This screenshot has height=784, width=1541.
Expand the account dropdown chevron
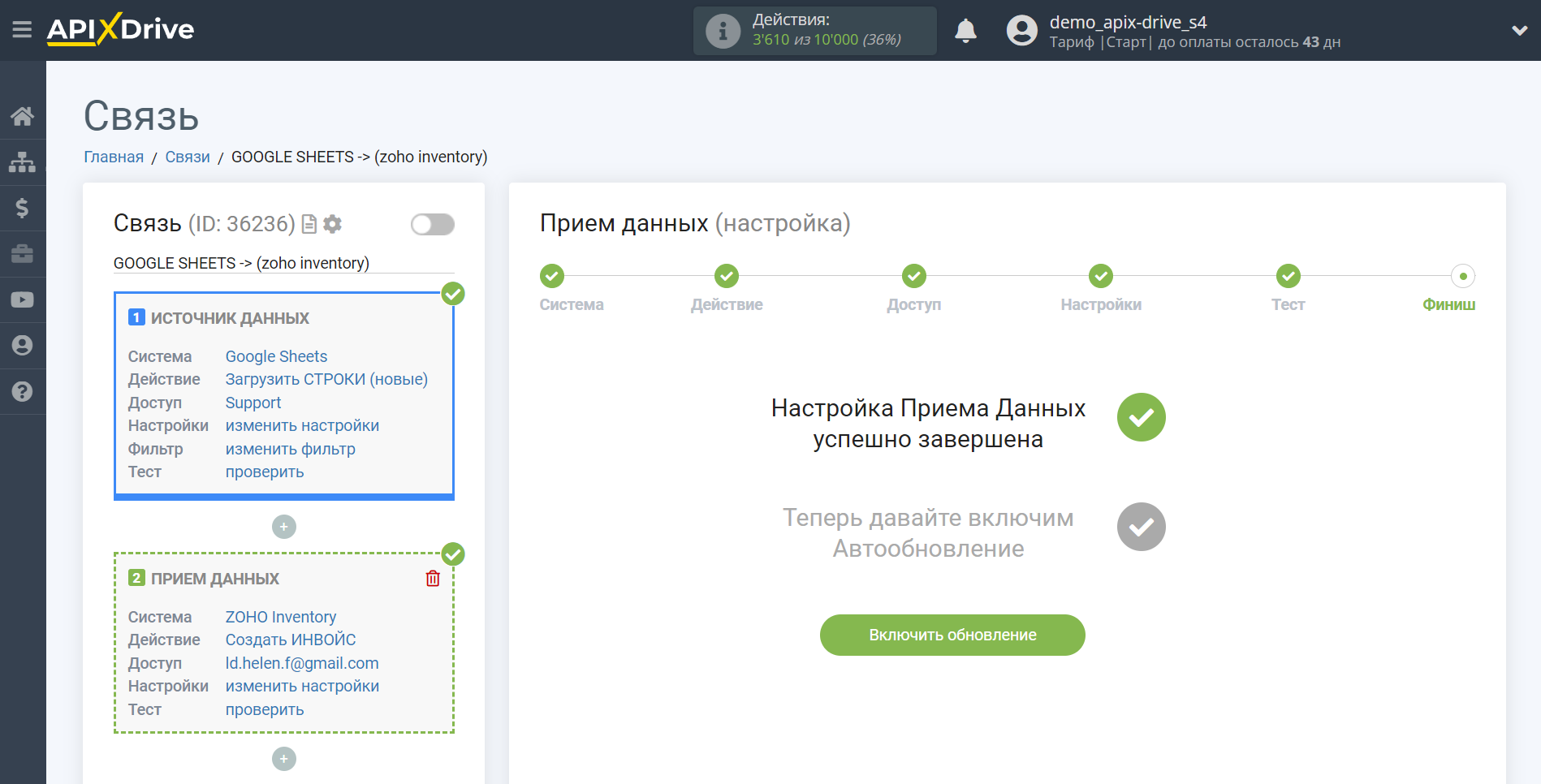tap(1519, 31)
